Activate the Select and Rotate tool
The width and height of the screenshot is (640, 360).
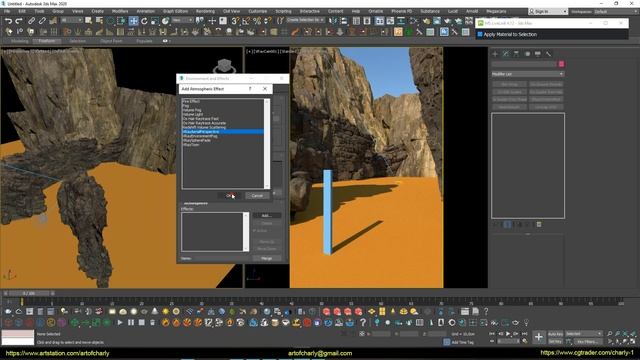144,20
